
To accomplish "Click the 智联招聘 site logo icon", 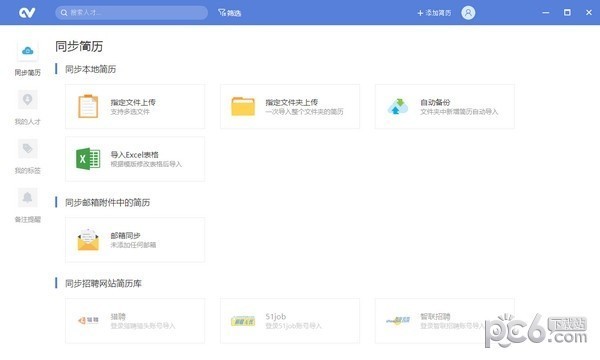I will tap(398, 320).
